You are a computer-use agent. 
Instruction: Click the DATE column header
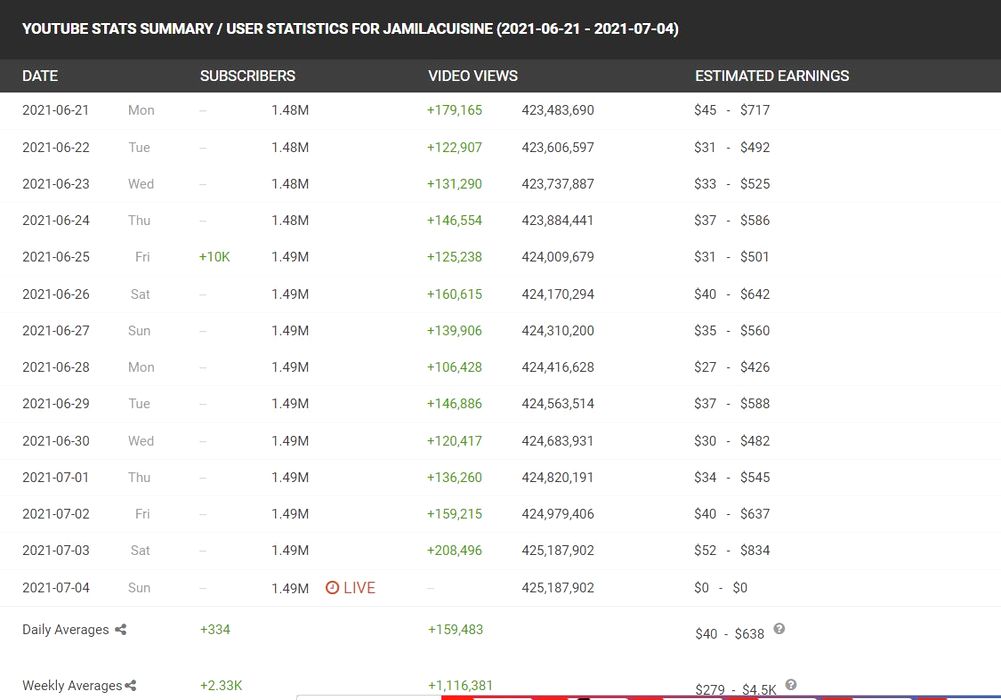tap(40, 76)
